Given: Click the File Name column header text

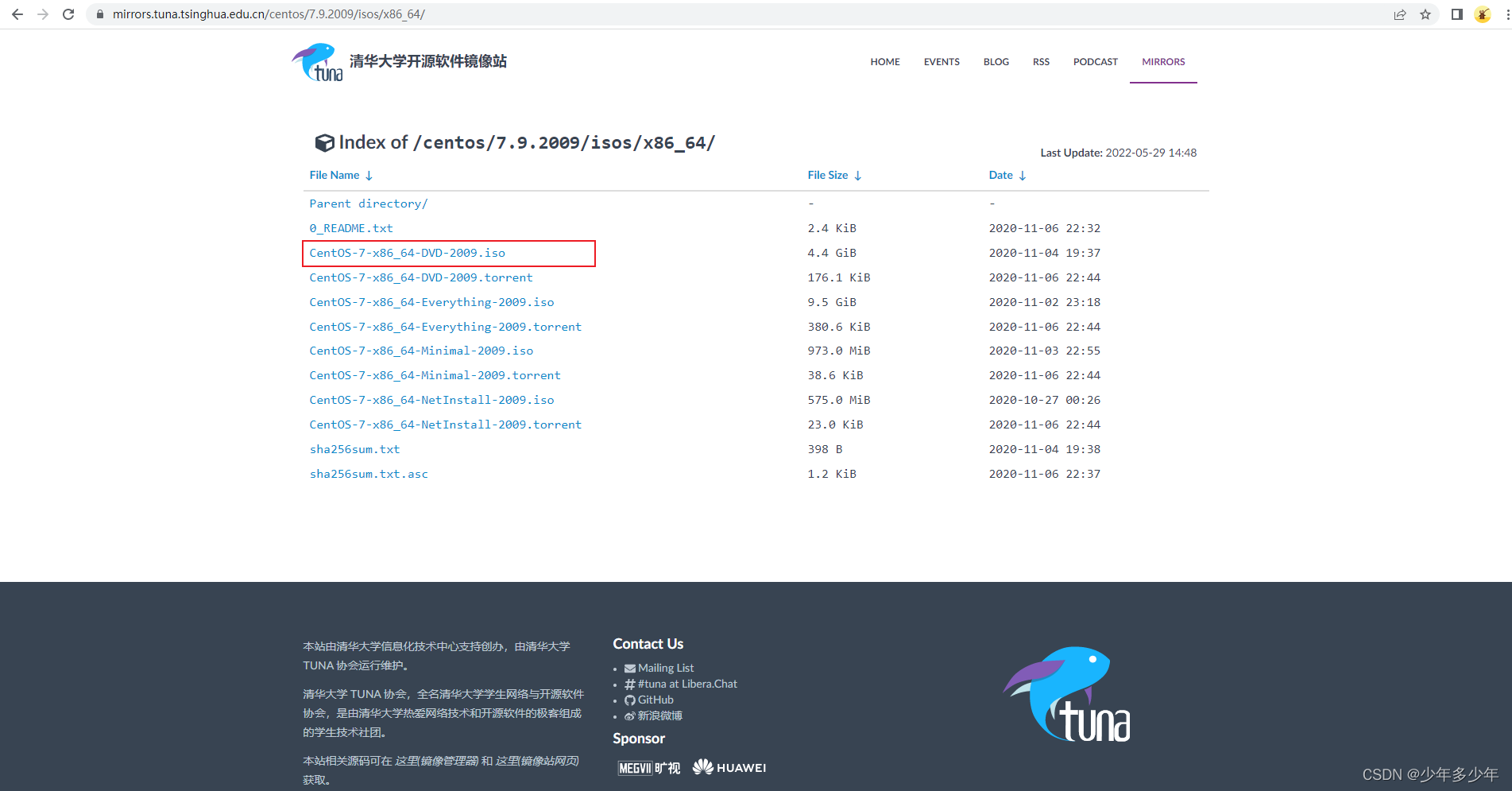Looking at the screenshot, I should pos(334,175).
